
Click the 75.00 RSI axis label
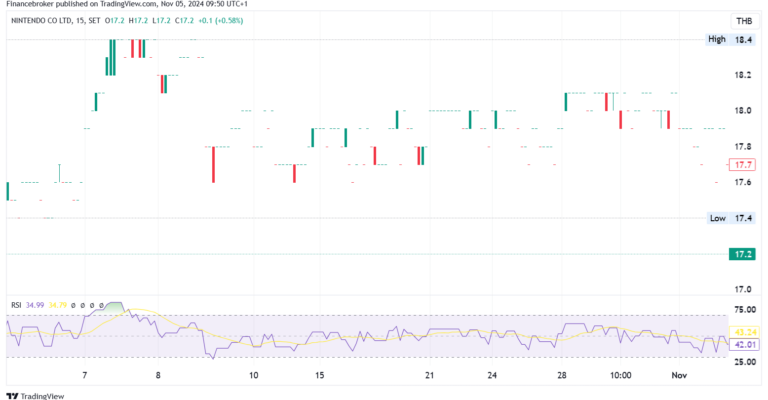point(745,309)
